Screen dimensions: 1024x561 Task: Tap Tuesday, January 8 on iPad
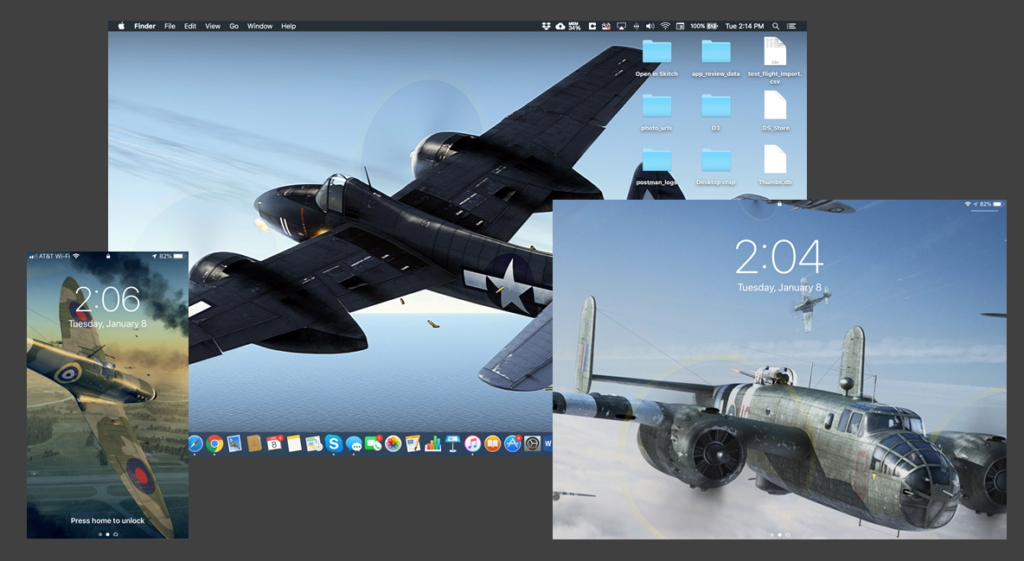click(x=780, y=287)
